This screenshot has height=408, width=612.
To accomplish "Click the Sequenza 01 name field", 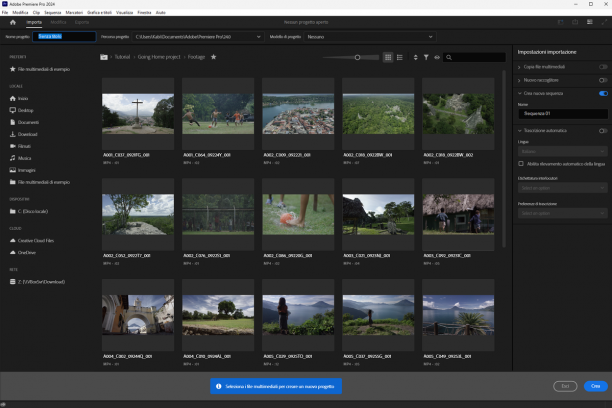I will [562, 114].
